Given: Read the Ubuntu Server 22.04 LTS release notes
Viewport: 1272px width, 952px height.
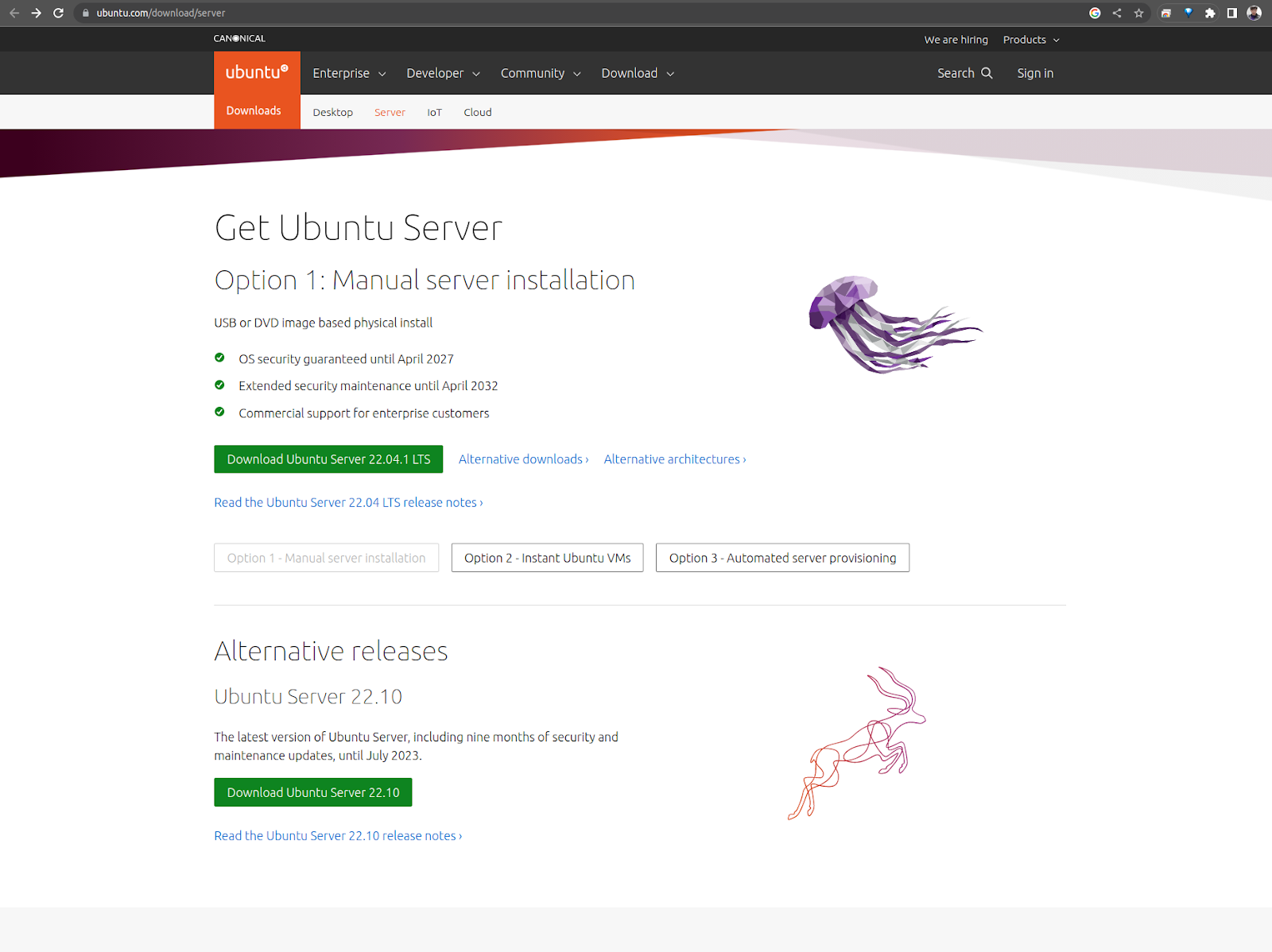Looking at the screenshot, I should coord(348,502).
